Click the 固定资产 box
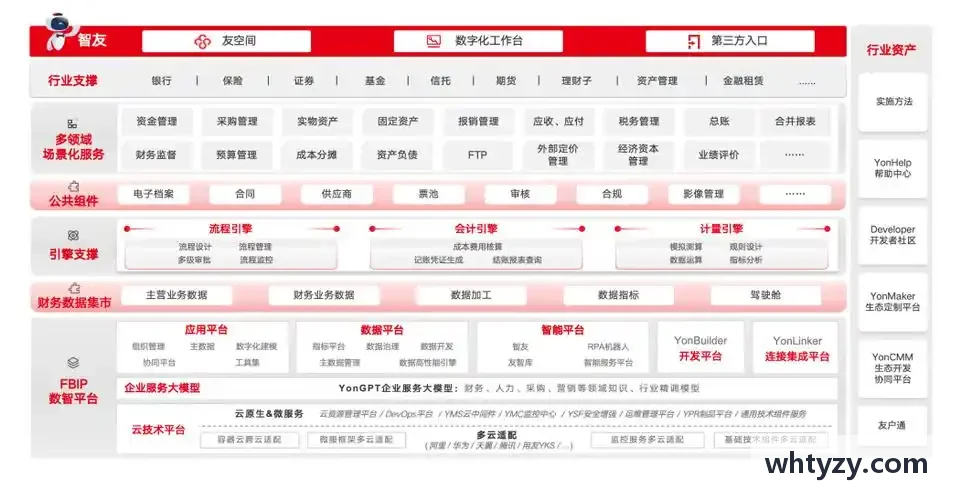 click(x=398, y=121)
